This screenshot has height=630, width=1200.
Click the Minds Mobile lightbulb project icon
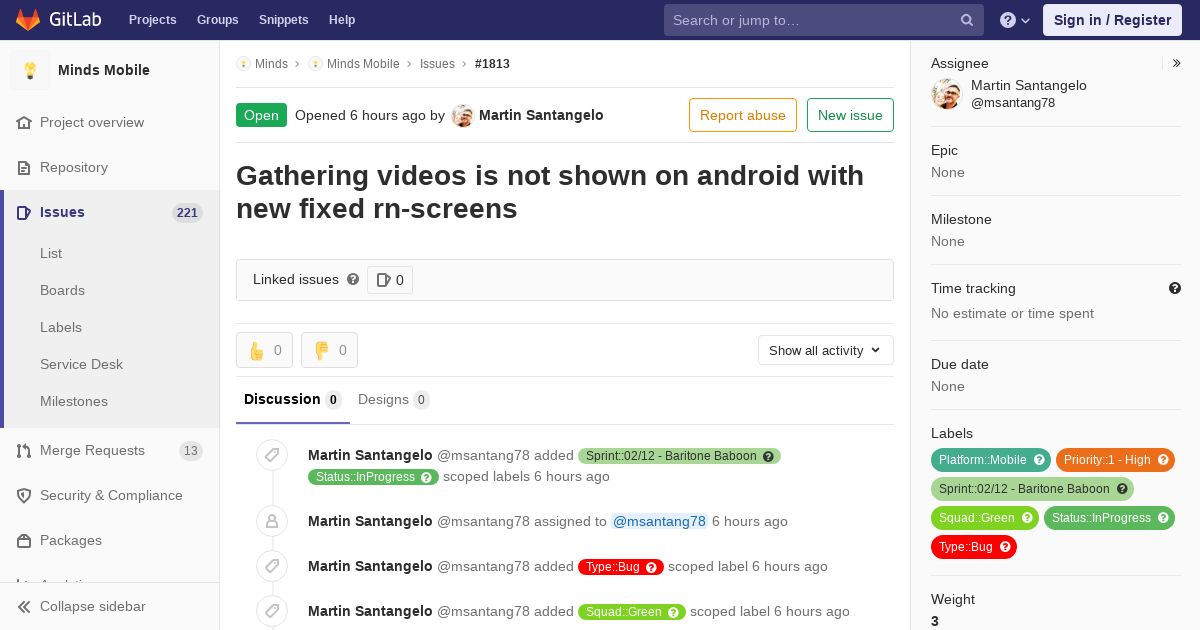tap(30, 70)
